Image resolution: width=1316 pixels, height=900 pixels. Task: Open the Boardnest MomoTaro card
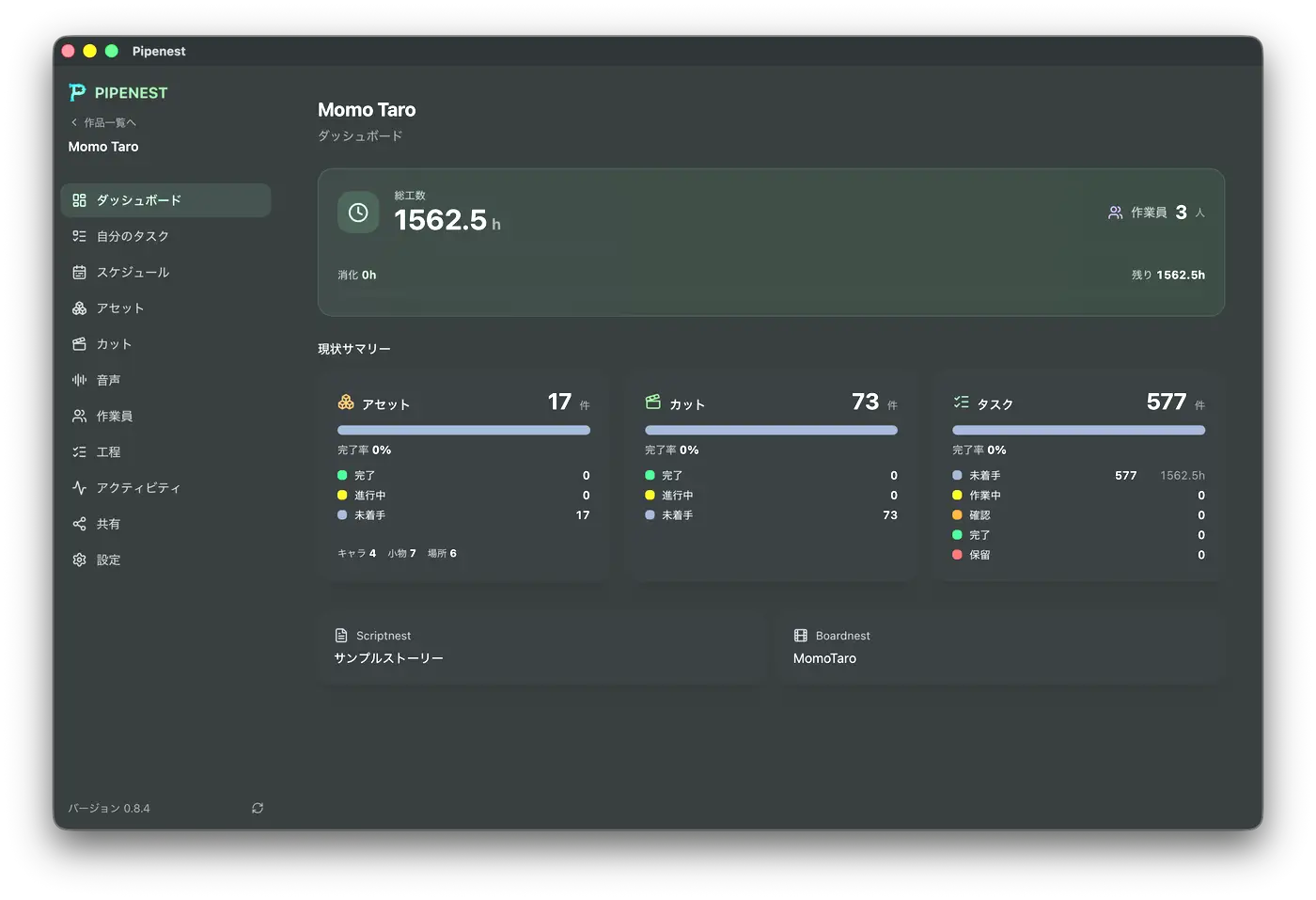(x=1001, y=647)
